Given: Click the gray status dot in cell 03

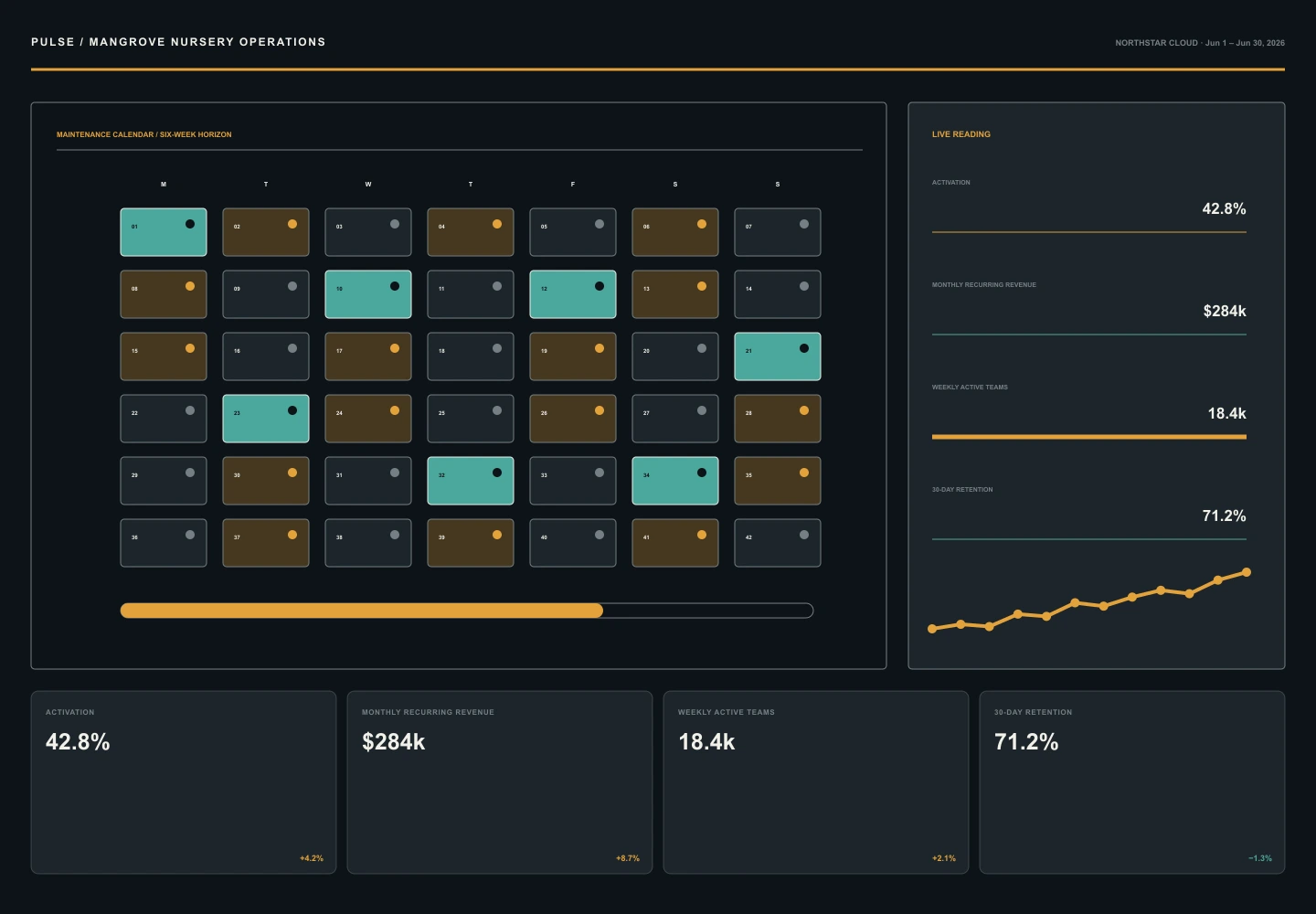Looking at the screenshot, I should pos(395,224).
